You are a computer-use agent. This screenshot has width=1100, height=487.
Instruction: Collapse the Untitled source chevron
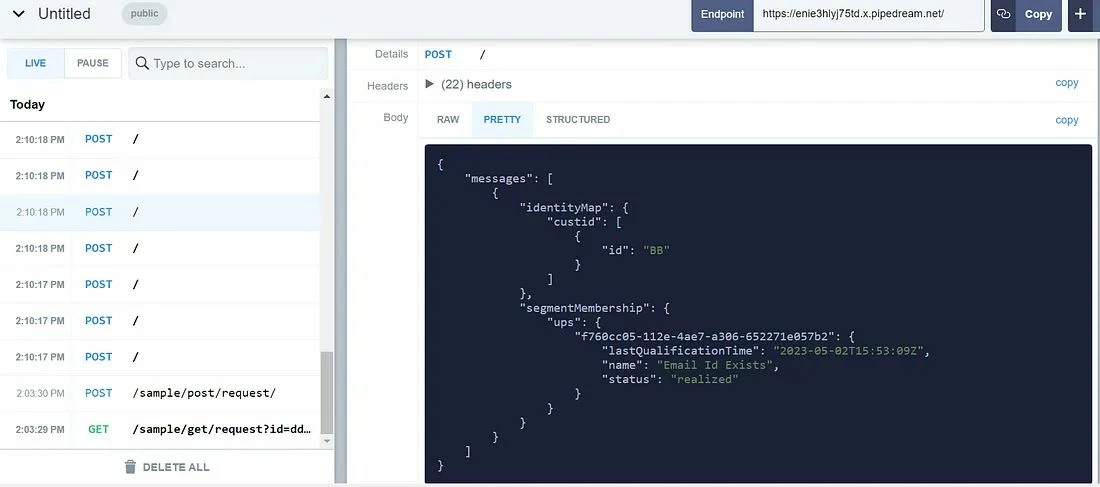point(19,14)
